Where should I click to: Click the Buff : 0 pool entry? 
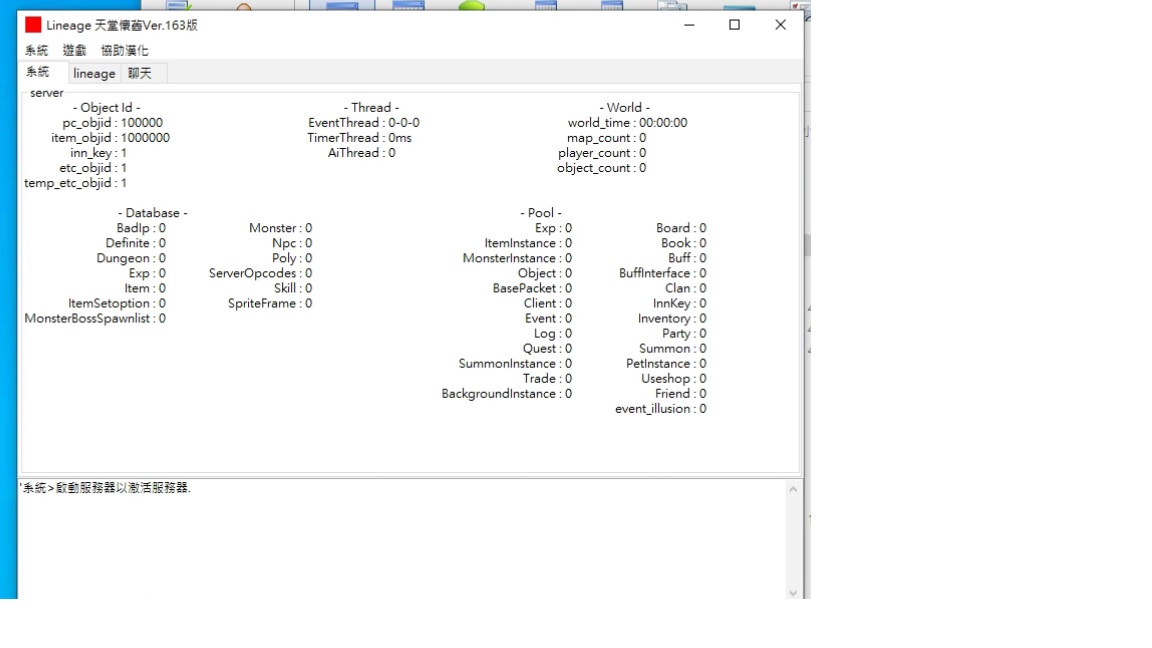click(687, 259)
